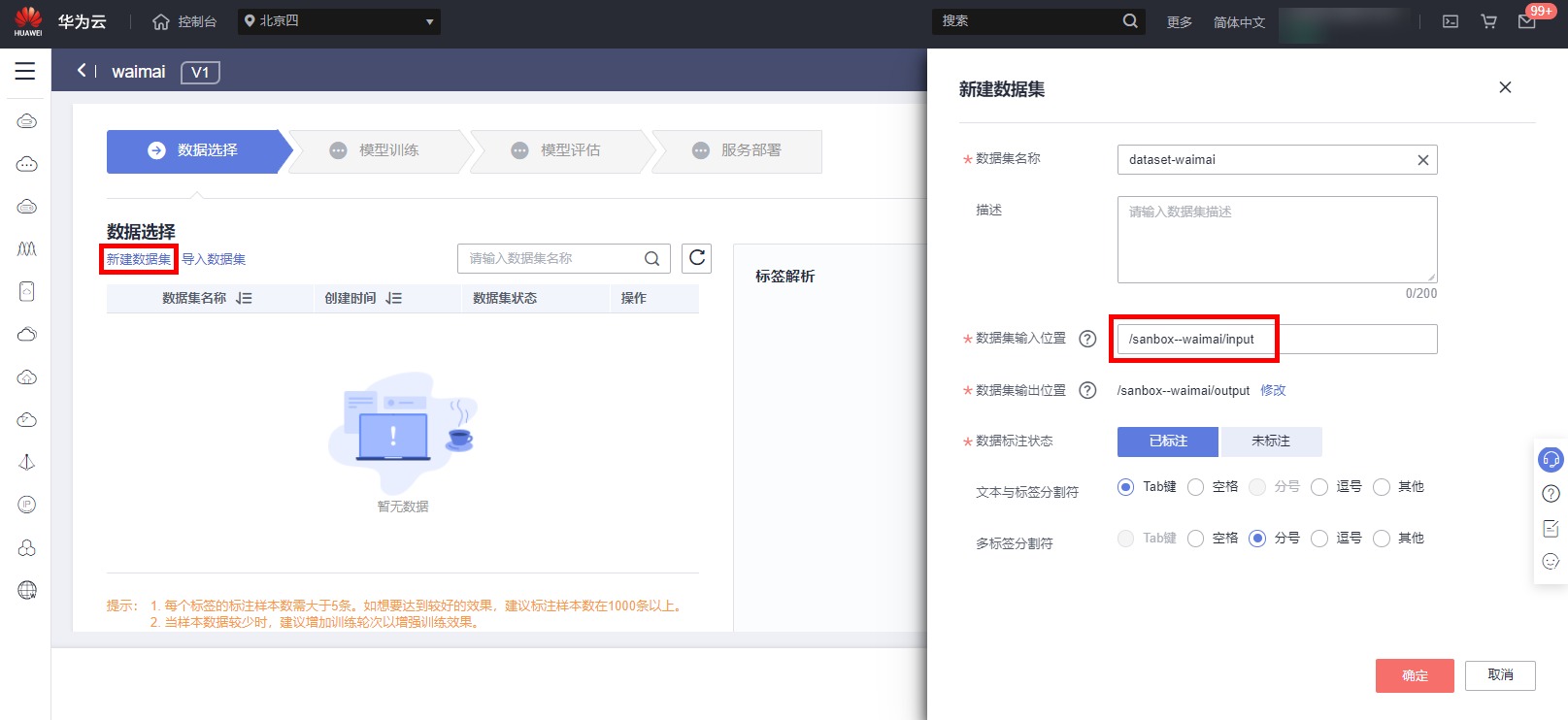Click the 描述 description text area
The height and width of the screenshot is (720, 1568).
(1276, 240)
